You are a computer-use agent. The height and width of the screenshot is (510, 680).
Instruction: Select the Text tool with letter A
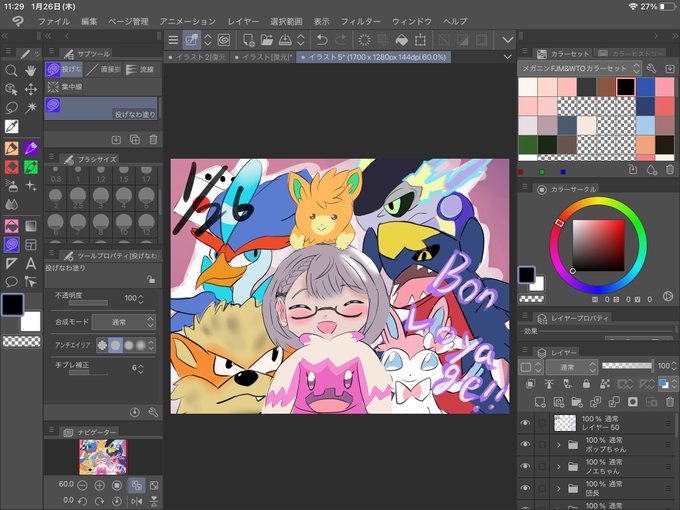(30, 263)
